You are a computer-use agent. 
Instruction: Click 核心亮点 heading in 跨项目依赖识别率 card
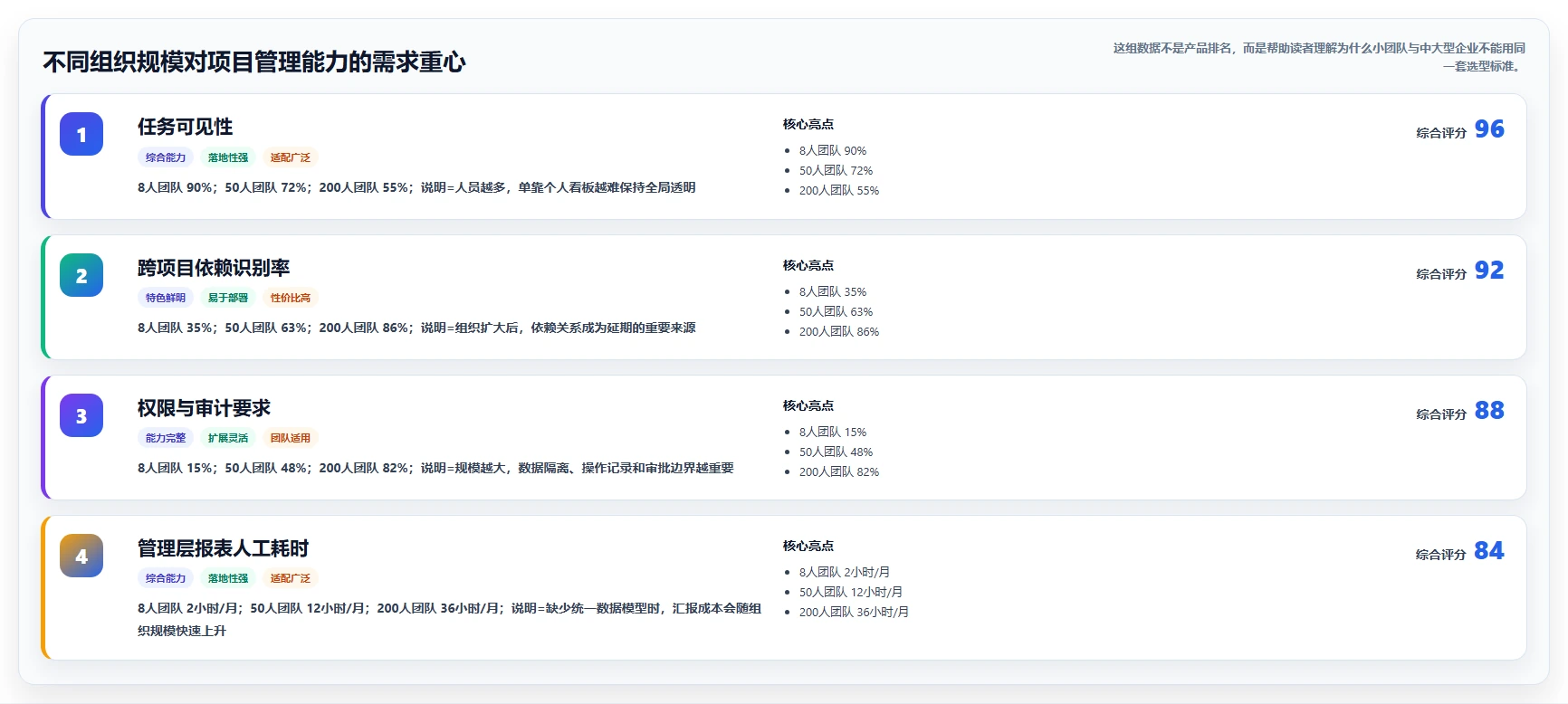(808, 266)
